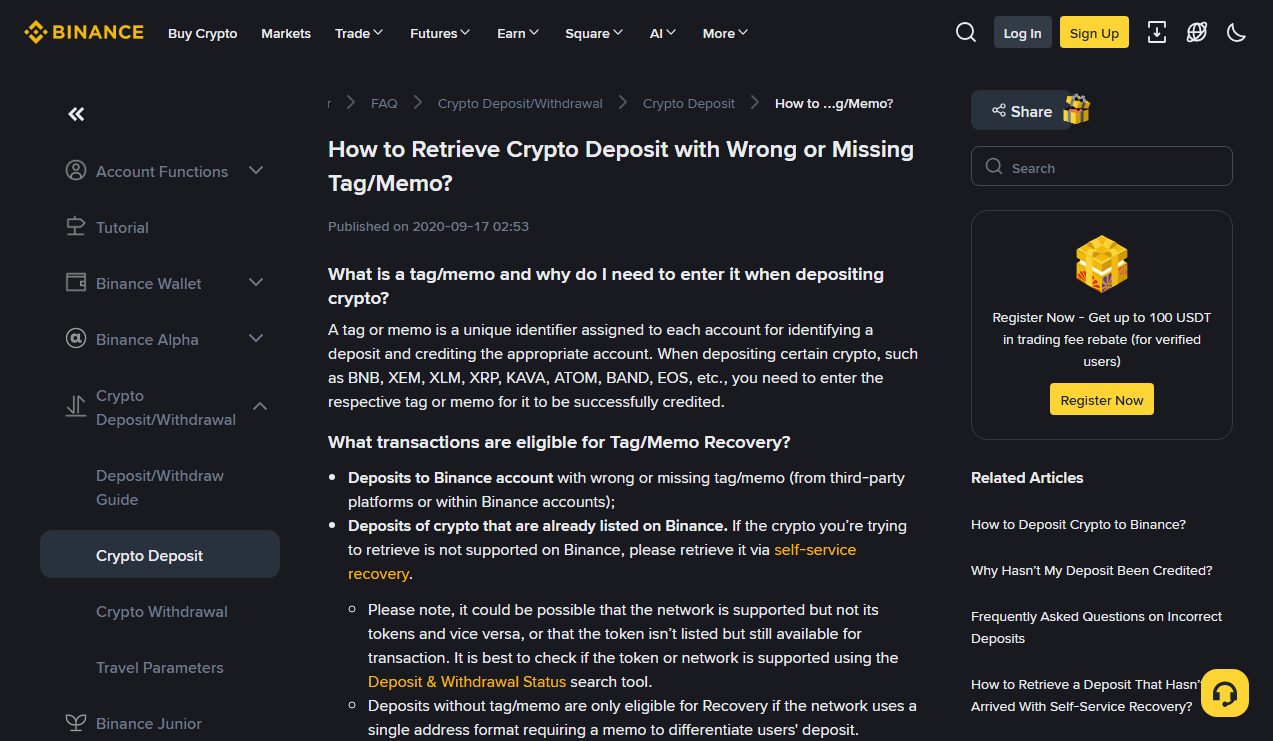The width and height of the screenshot is (1273, 741).
Task: Collapse the Crypto Deposit/Withdrawal chevron
Action: (260, 406)
